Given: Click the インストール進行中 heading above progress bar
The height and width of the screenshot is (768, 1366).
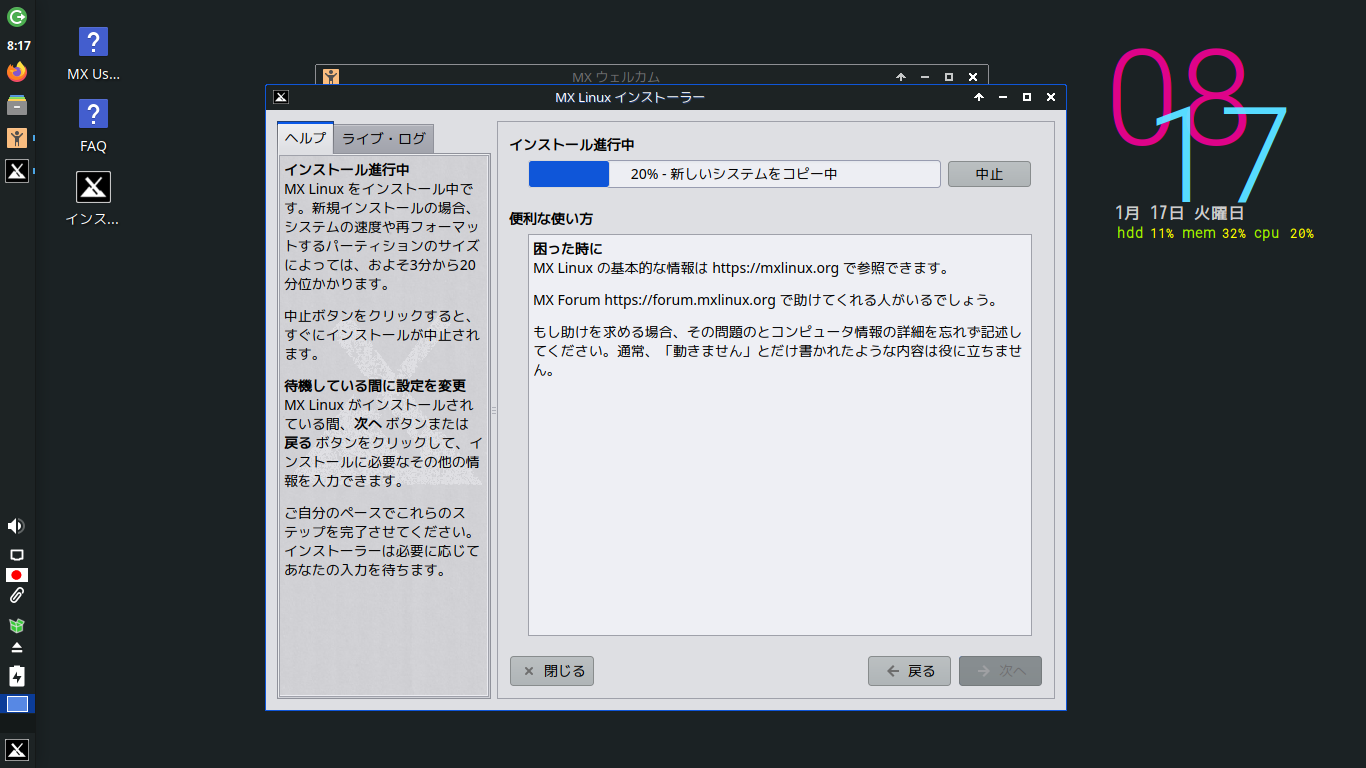Looking at the screenshot, I should (x=572, y=145).
